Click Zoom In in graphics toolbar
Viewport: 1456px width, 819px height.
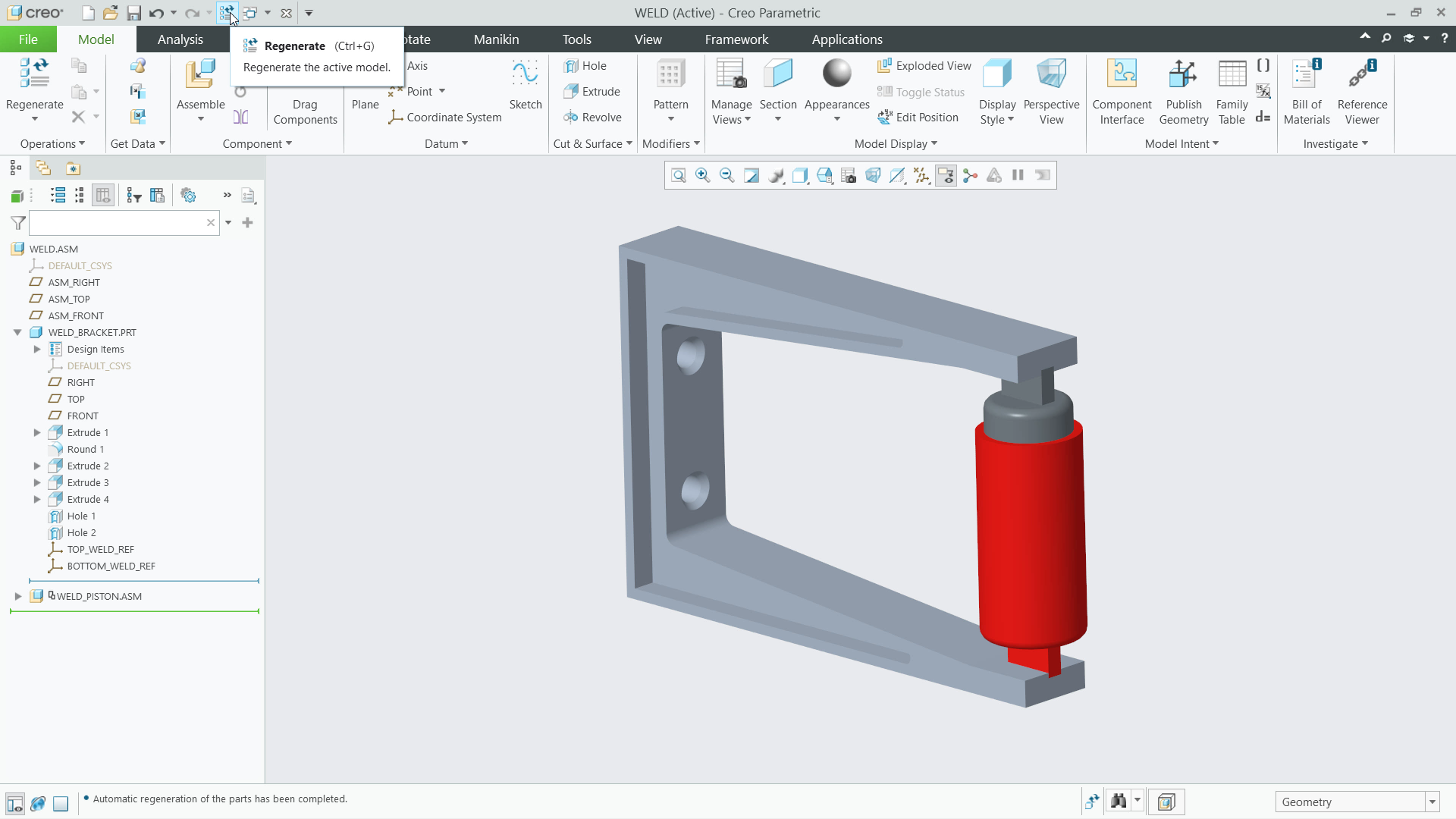[702, 176]
